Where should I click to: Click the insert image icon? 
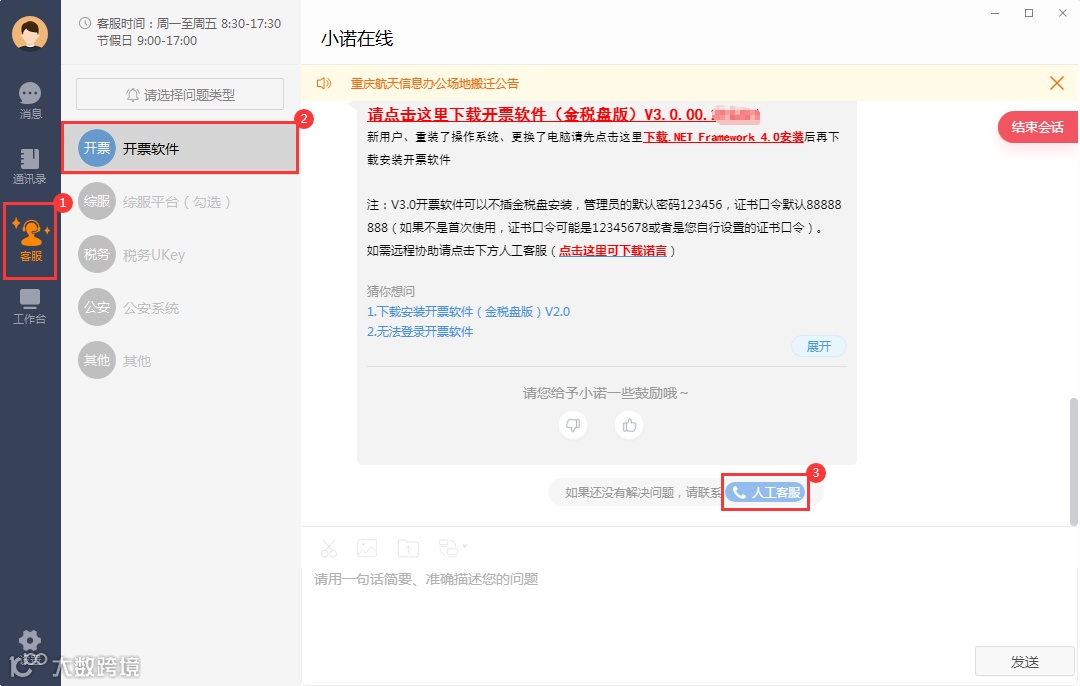(x=367, y=548)
